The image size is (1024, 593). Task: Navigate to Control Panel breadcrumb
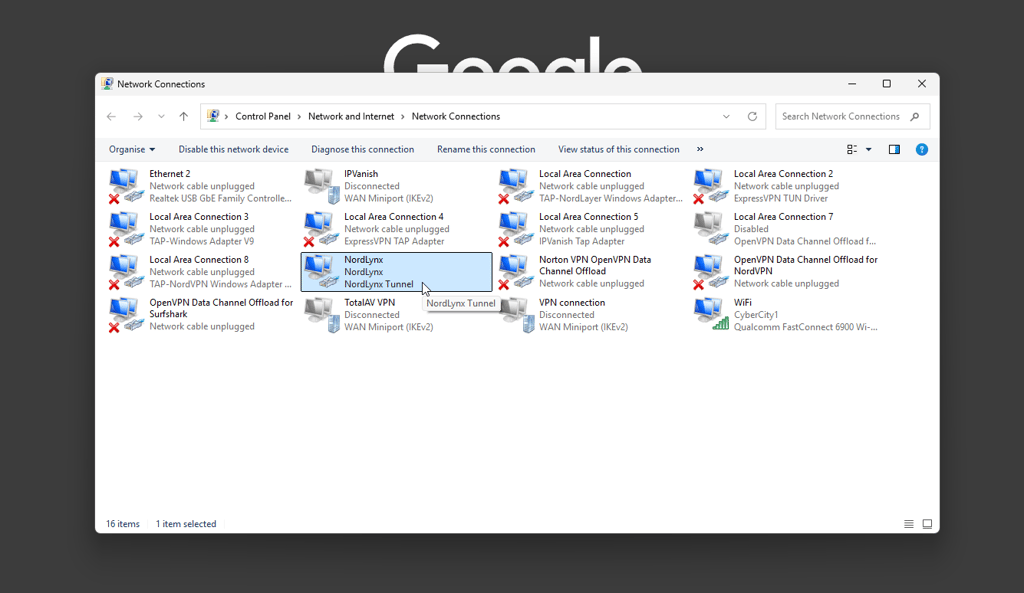point(263,116)
